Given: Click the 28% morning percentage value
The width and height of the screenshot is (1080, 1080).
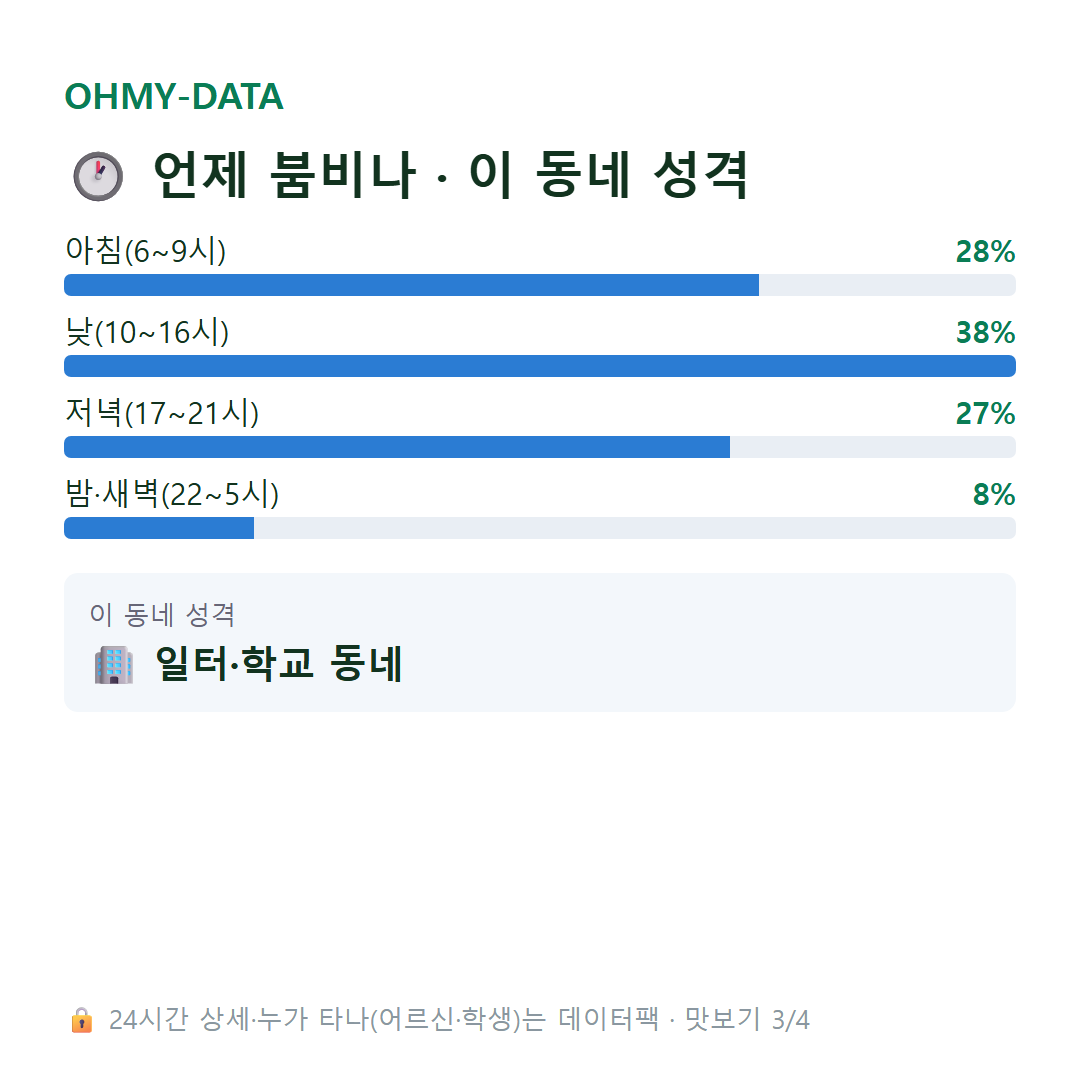Looking at the screenshot, I should tap(985, 251).
